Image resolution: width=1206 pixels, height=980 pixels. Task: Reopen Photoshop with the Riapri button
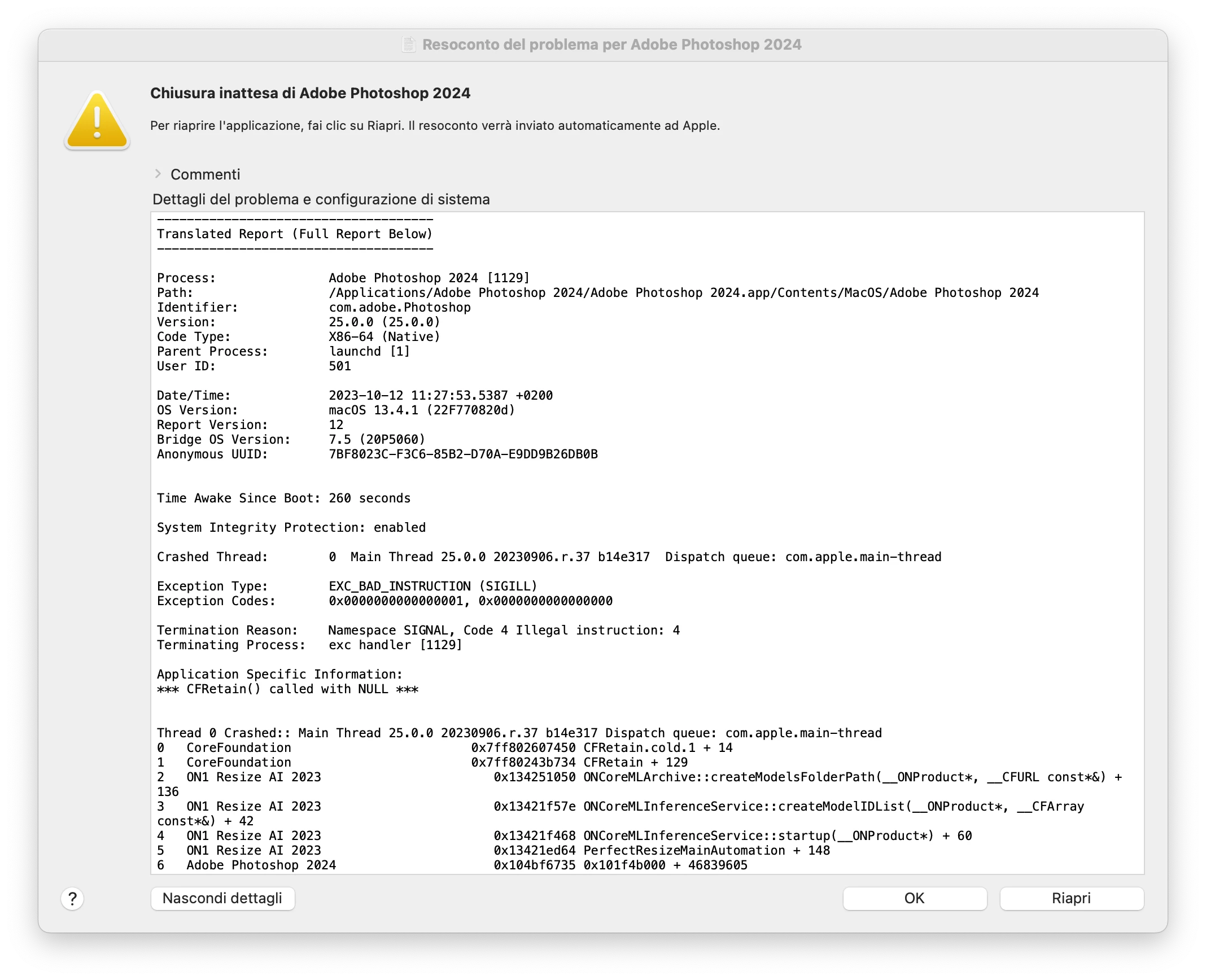[1071, 898]
